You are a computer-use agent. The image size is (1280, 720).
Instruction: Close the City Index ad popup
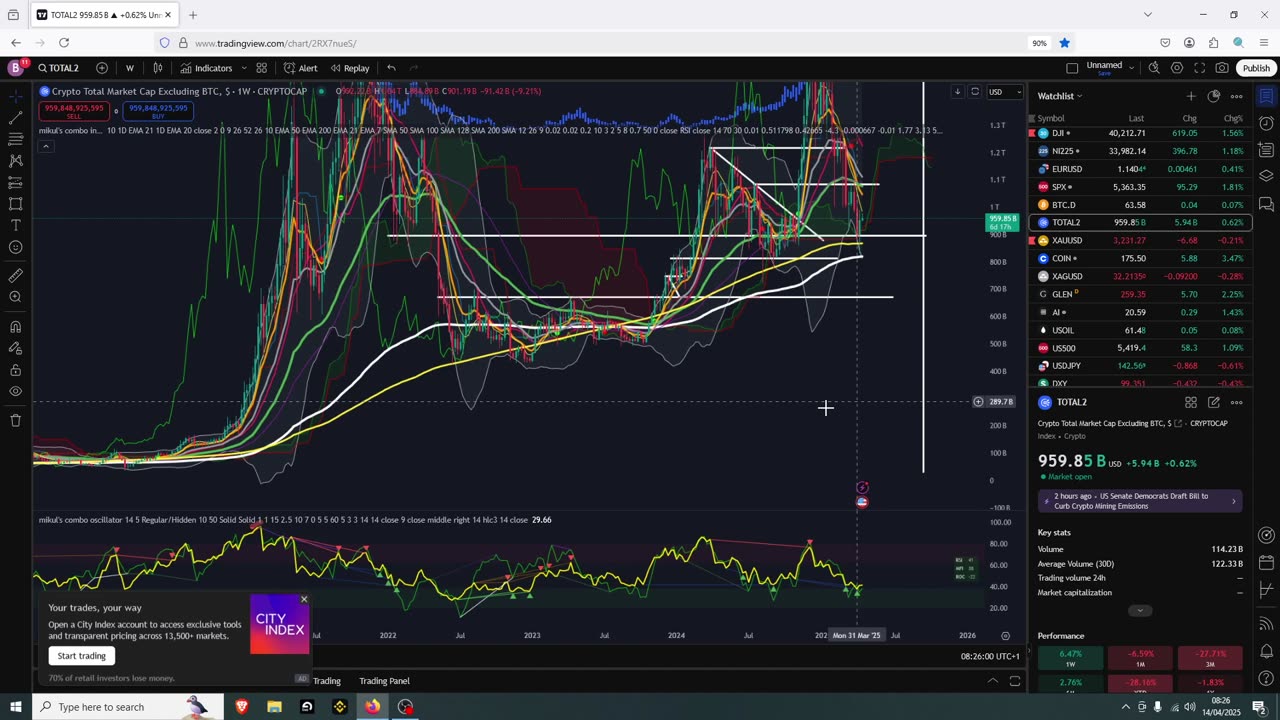pos(304,599)
